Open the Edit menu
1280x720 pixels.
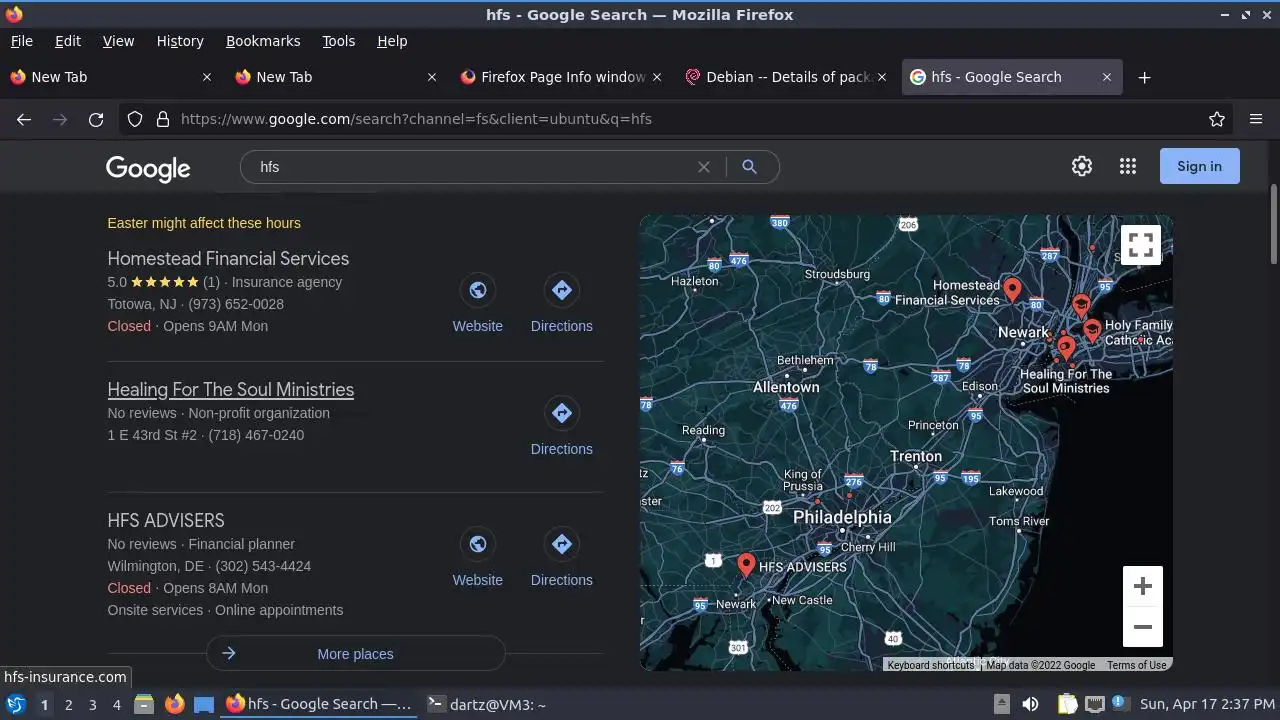click(x=68, y=41)
